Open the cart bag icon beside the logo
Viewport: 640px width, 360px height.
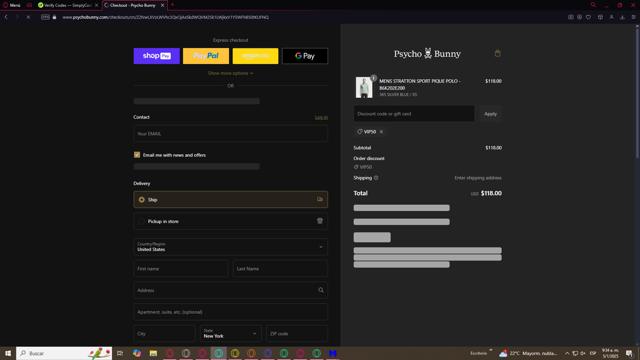click(x=498, y=53)
